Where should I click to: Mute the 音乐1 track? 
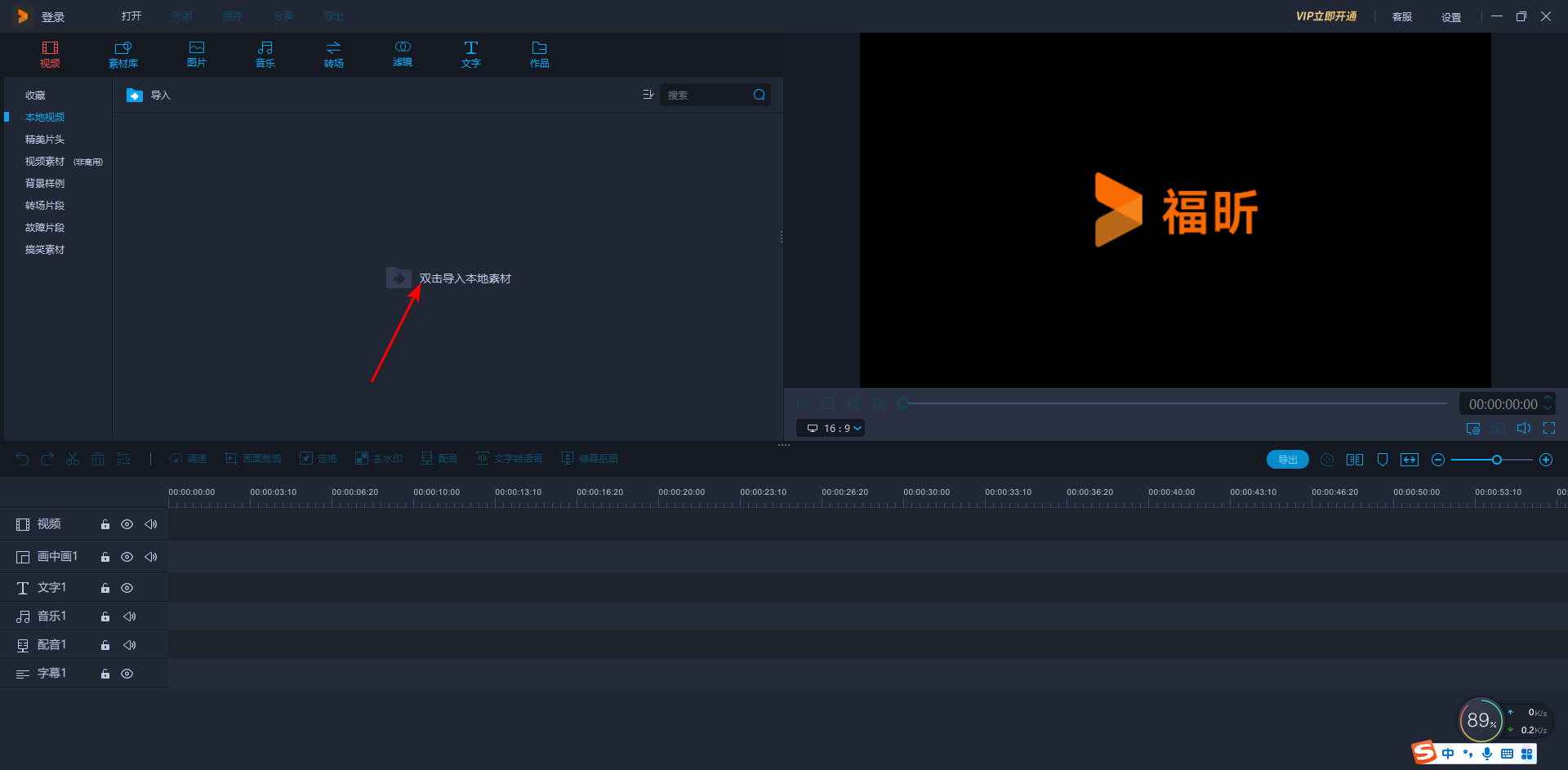click(129, 616)
